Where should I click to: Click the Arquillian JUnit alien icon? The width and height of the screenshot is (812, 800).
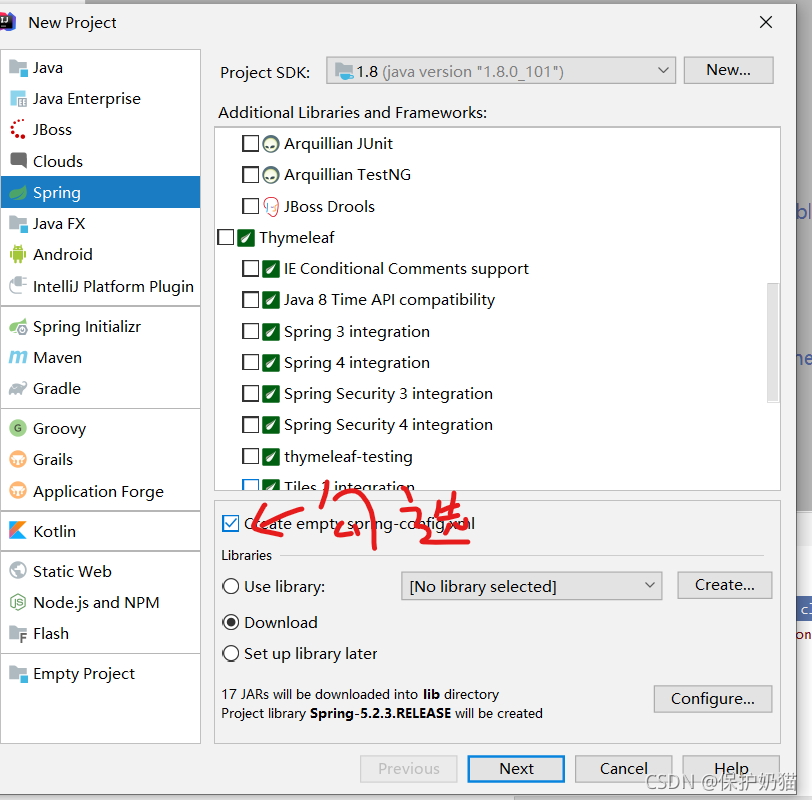tap(271, 143)
